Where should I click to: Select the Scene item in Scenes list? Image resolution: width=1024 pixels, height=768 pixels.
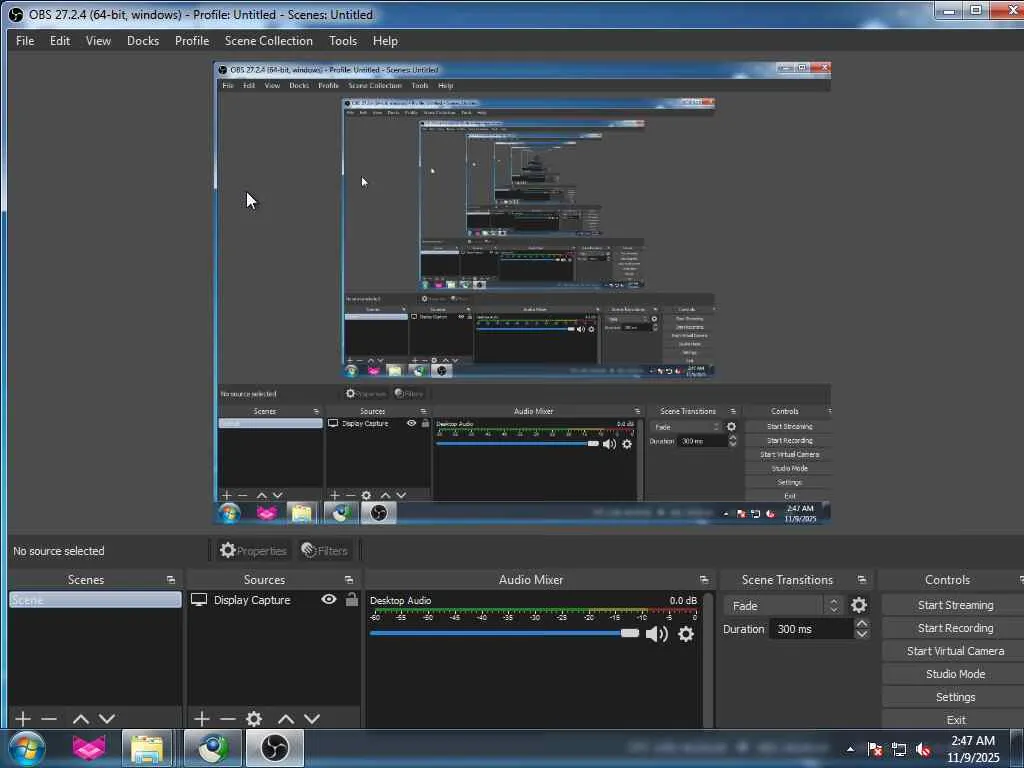point(95,600)
